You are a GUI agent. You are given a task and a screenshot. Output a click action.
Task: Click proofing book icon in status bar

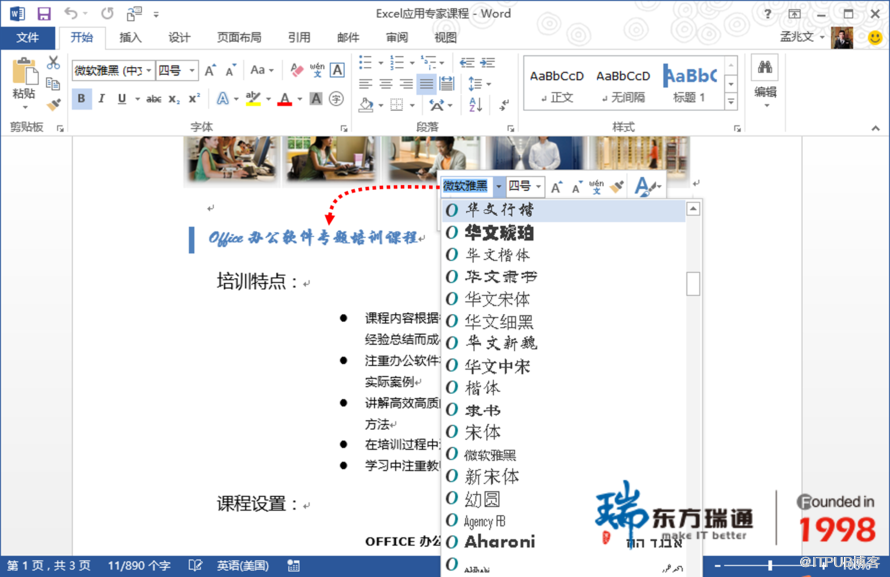point(195,566)
